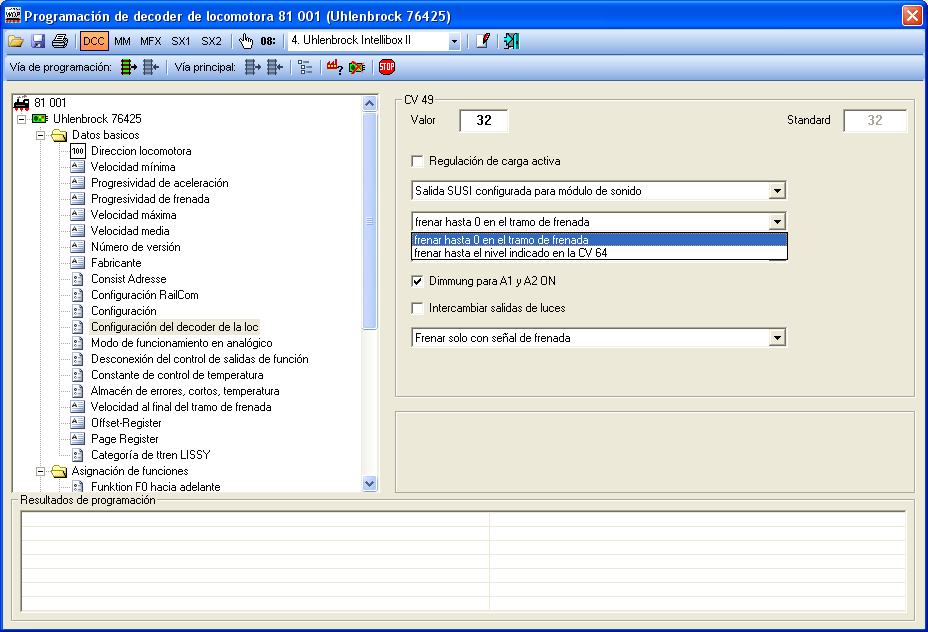Select Velocidad máxima item

(x=133, y=215)
